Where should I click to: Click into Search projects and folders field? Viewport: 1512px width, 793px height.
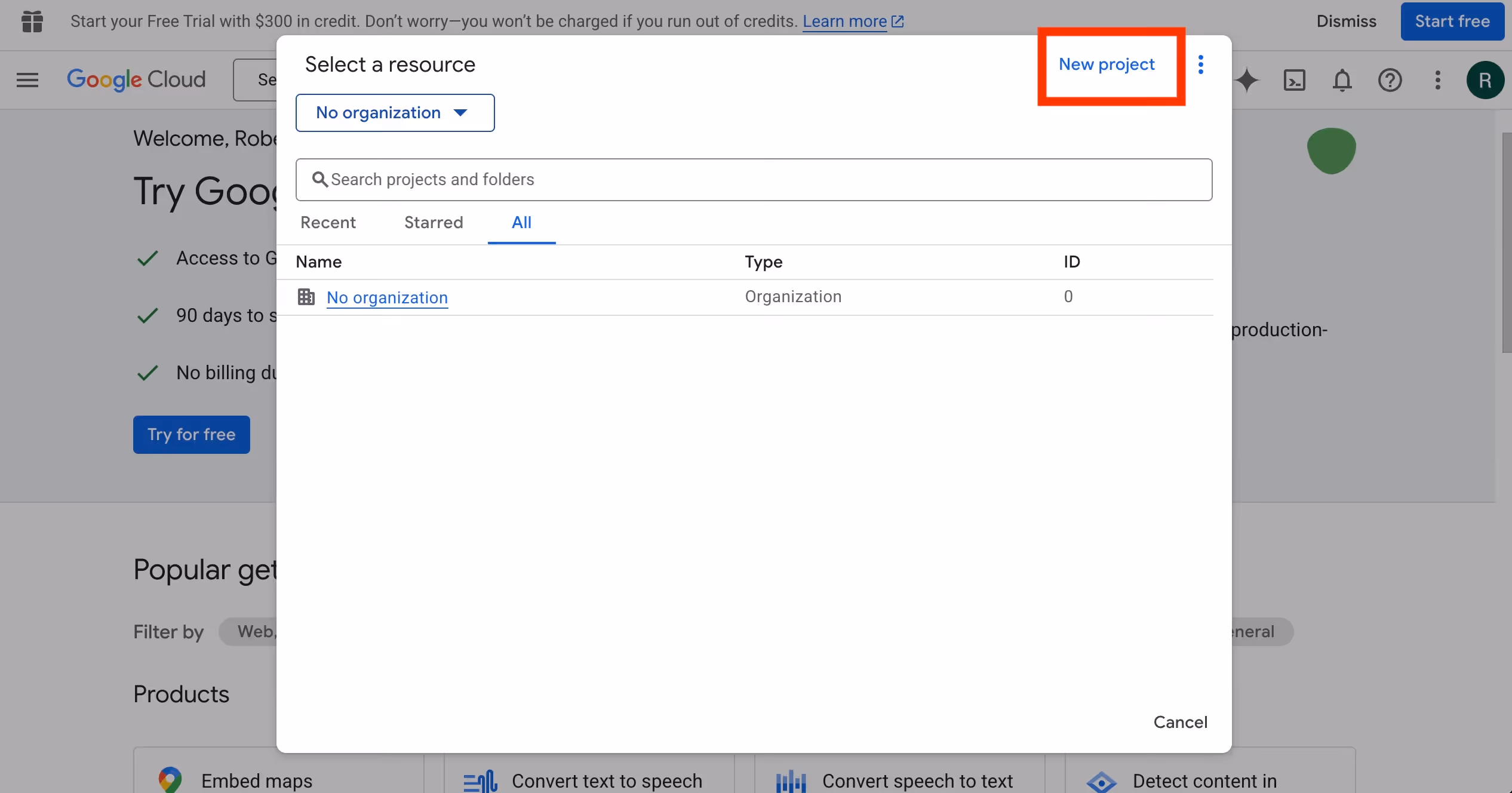[754, 180]
